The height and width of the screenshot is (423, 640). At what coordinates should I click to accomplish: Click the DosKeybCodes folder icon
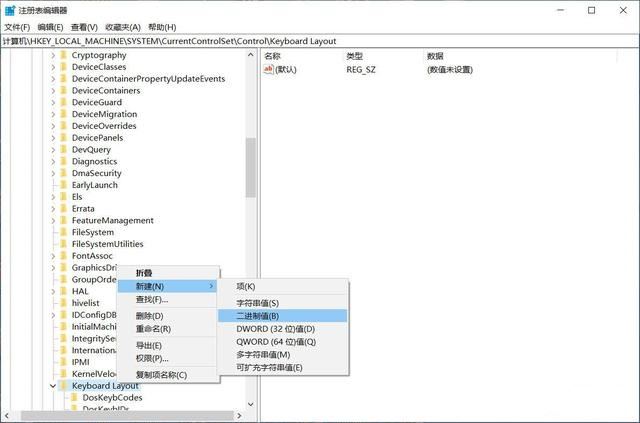[74, 397]
